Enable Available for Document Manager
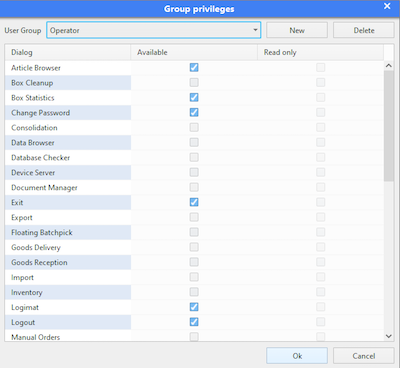The width and height of the screenshot is (400, 368). tap(194, 187)
